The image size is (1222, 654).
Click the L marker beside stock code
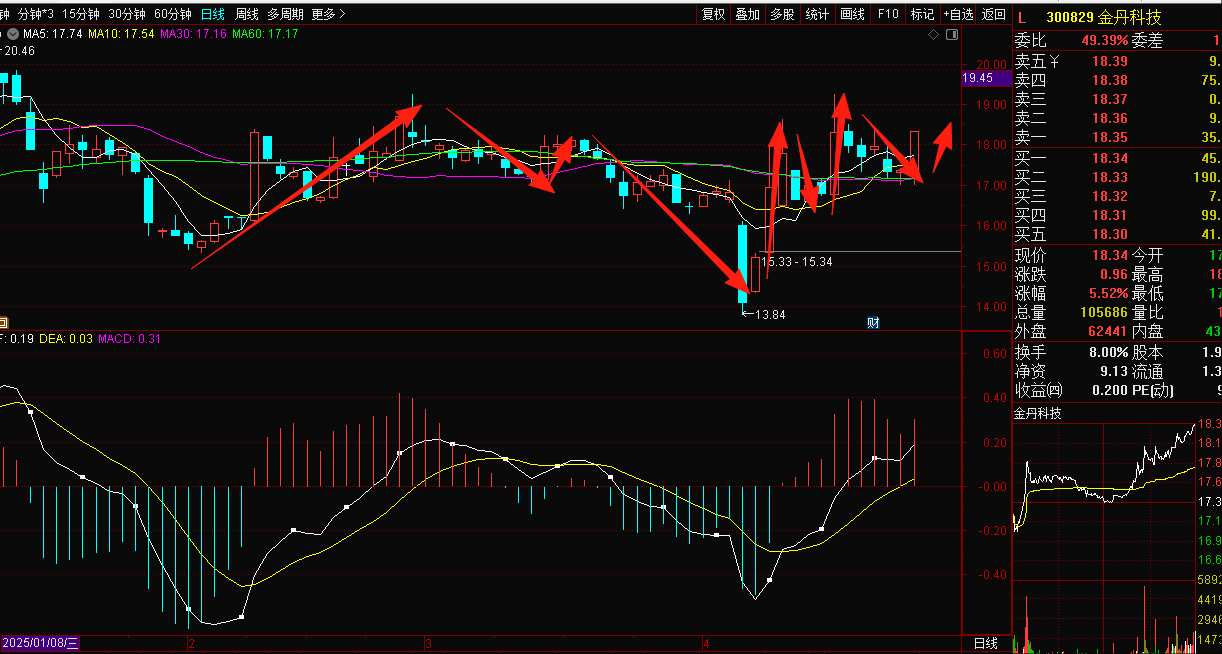(1022, 16)
